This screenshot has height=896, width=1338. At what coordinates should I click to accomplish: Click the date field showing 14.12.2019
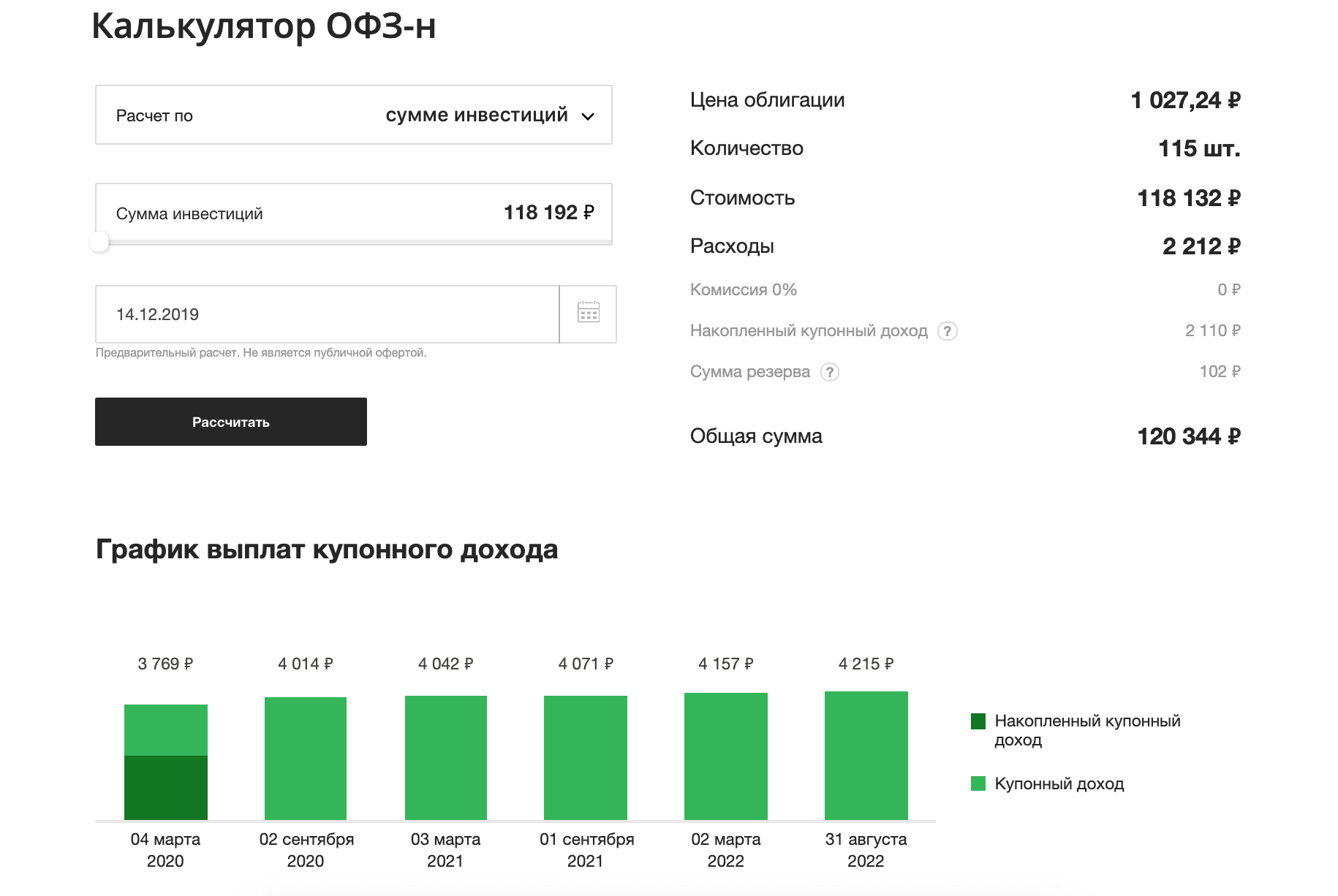pyautogui.click(x=327, y=314)
